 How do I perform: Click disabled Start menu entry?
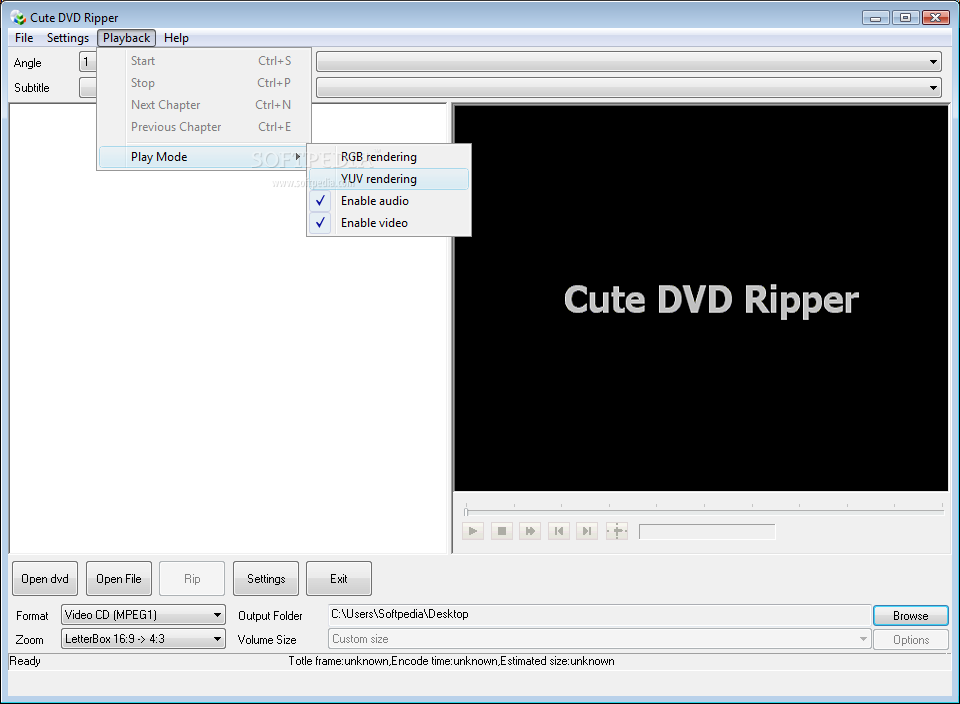coord(204,61)
